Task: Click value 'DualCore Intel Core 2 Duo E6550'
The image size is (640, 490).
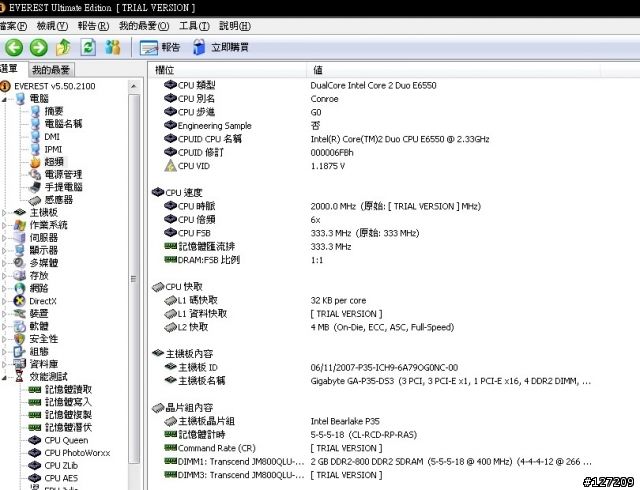Action: (x=373, y=85)
